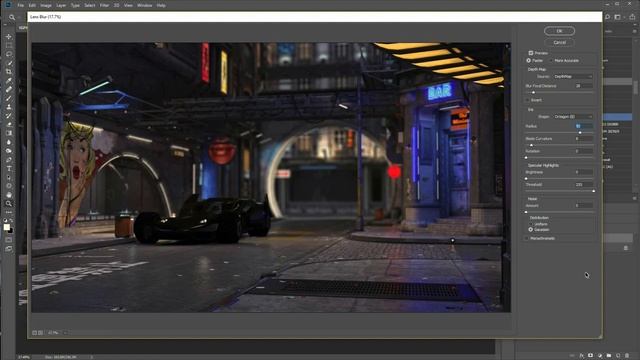Select the Move tool
The width and height of the screenshot is (640, 360).
point(9,37)
